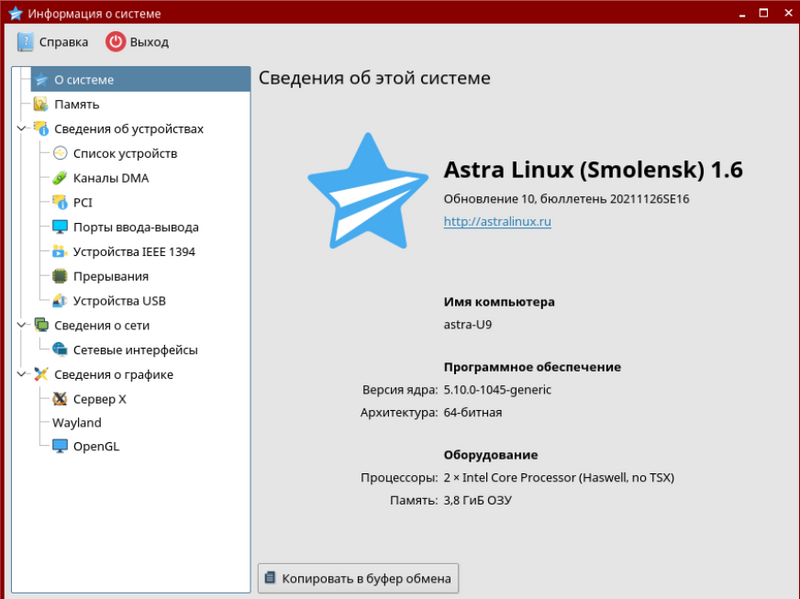This screenshot has width=800, height=599.
Task: Click Копировать в буфер обмена button
Action: [359, 578]
